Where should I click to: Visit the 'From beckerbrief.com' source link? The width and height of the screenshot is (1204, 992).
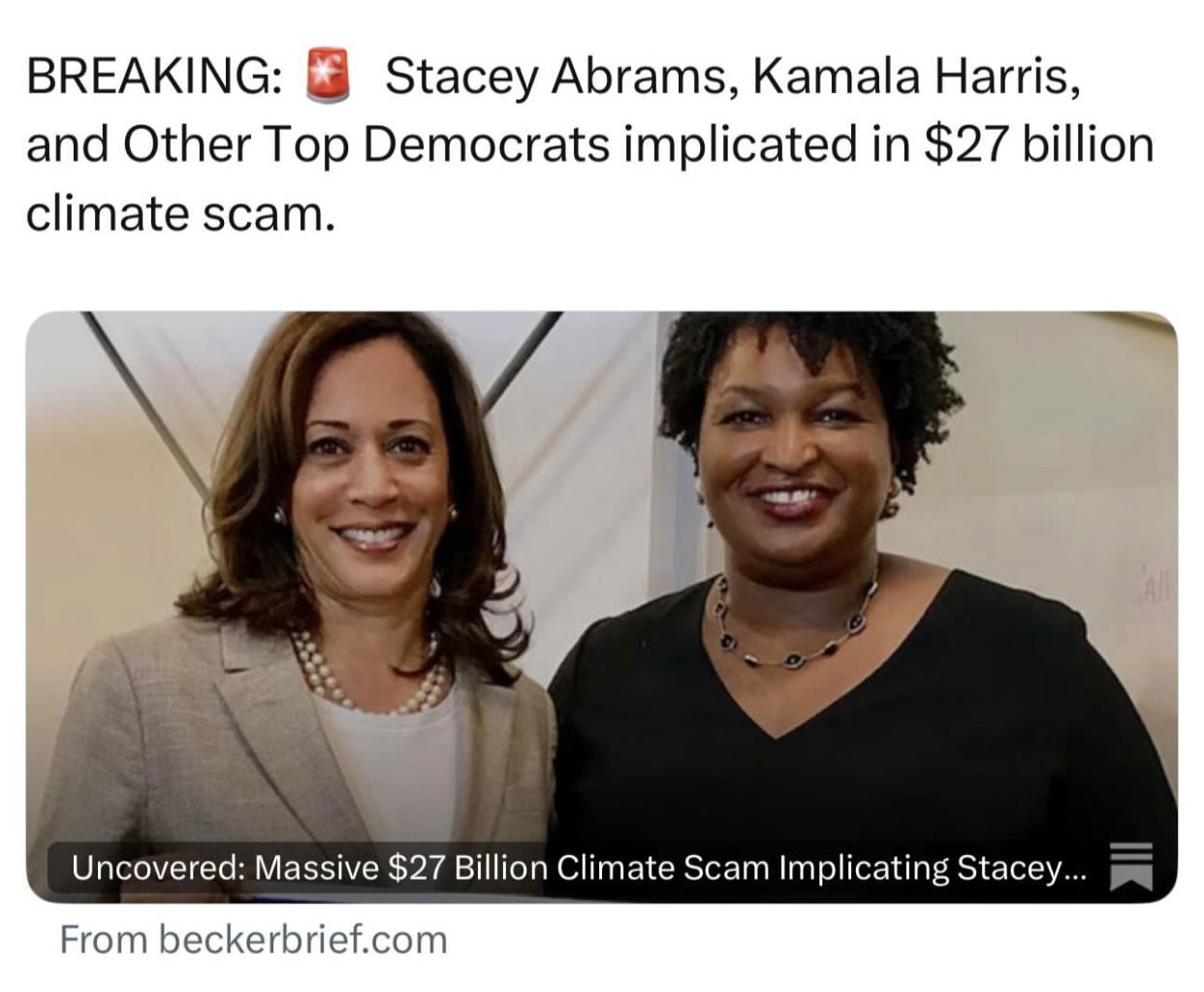click(253, 940)
